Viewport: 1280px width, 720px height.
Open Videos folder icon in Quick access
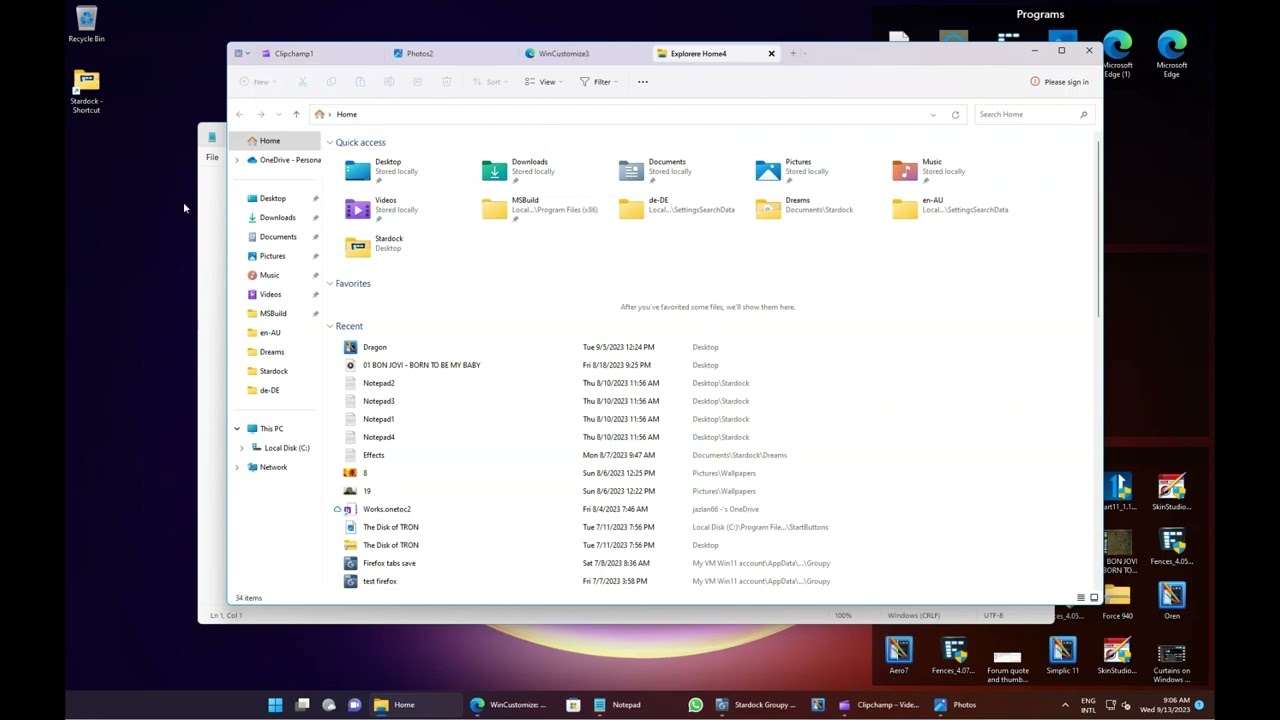(357, 208)
